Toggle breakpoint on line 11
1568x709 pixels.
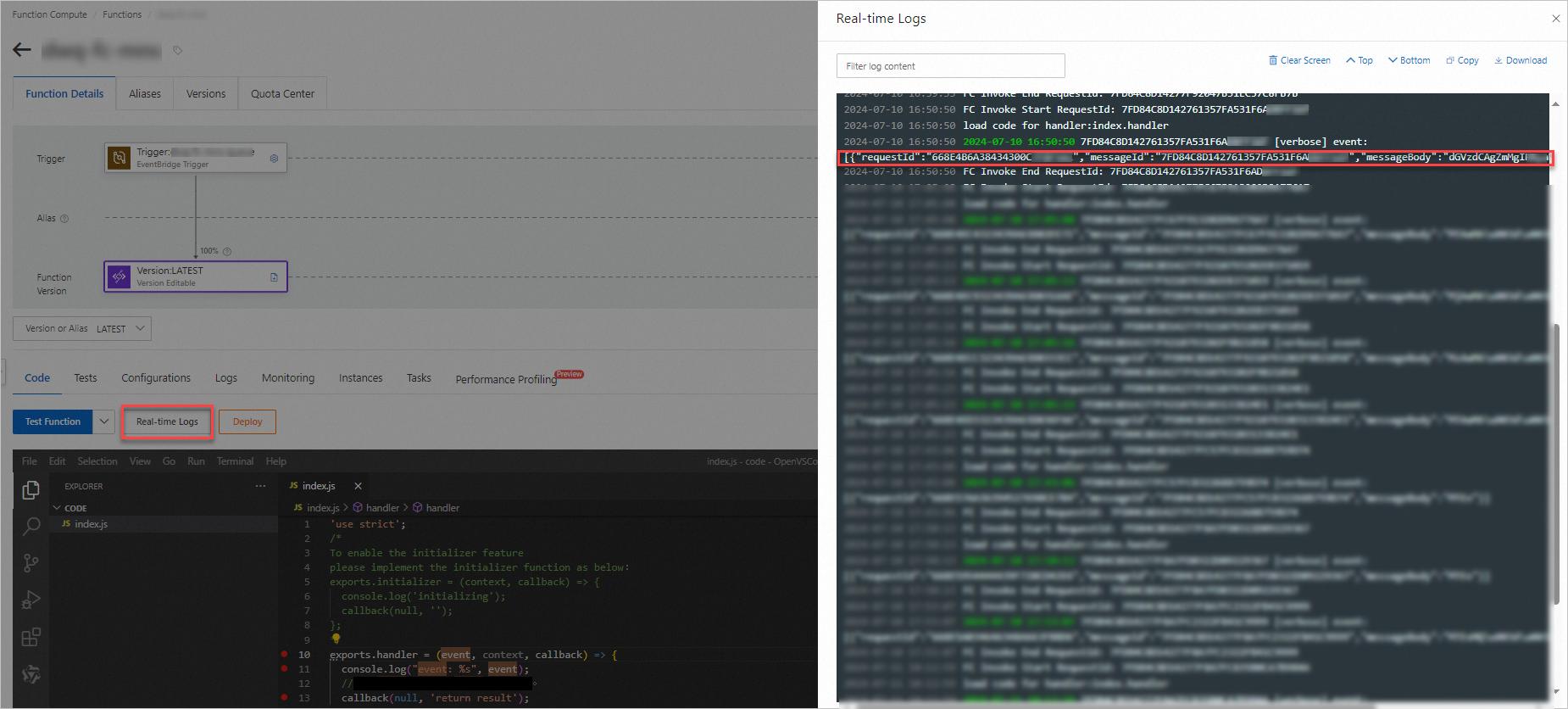click(284, 668)
